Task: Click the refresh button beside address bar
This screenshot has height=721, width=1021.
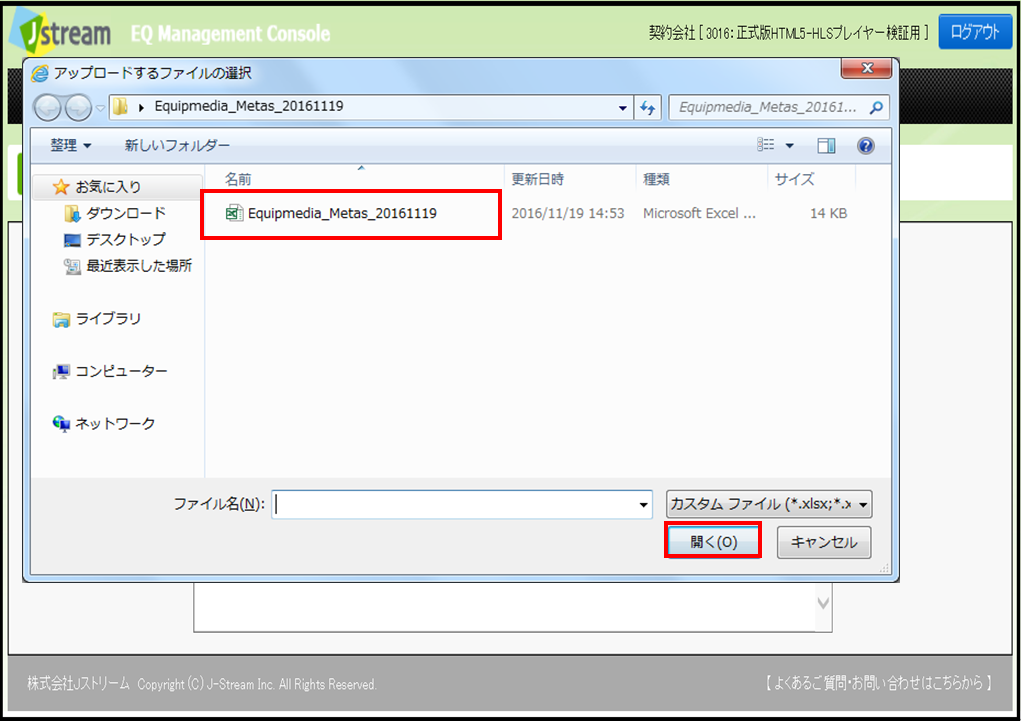Action: click(648, 107)
